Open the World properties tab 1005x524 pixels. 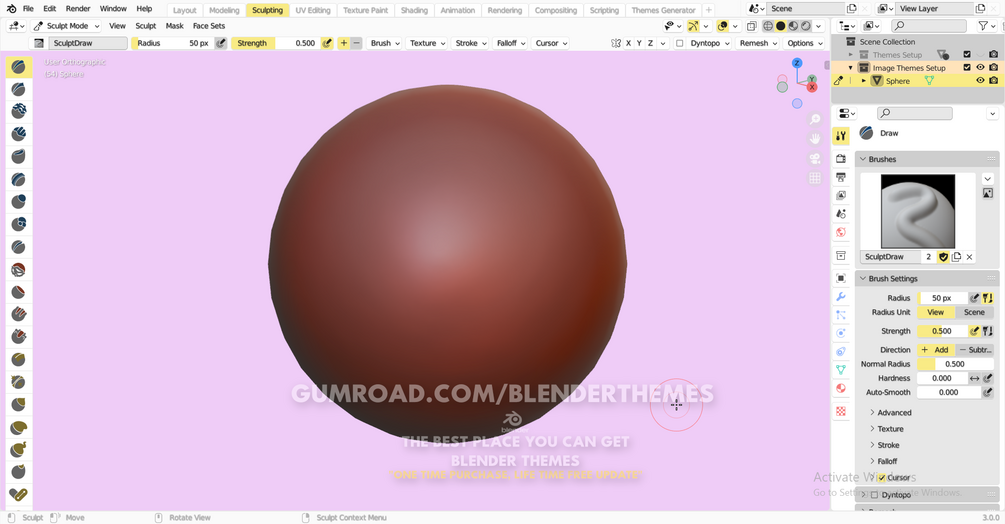841,232
